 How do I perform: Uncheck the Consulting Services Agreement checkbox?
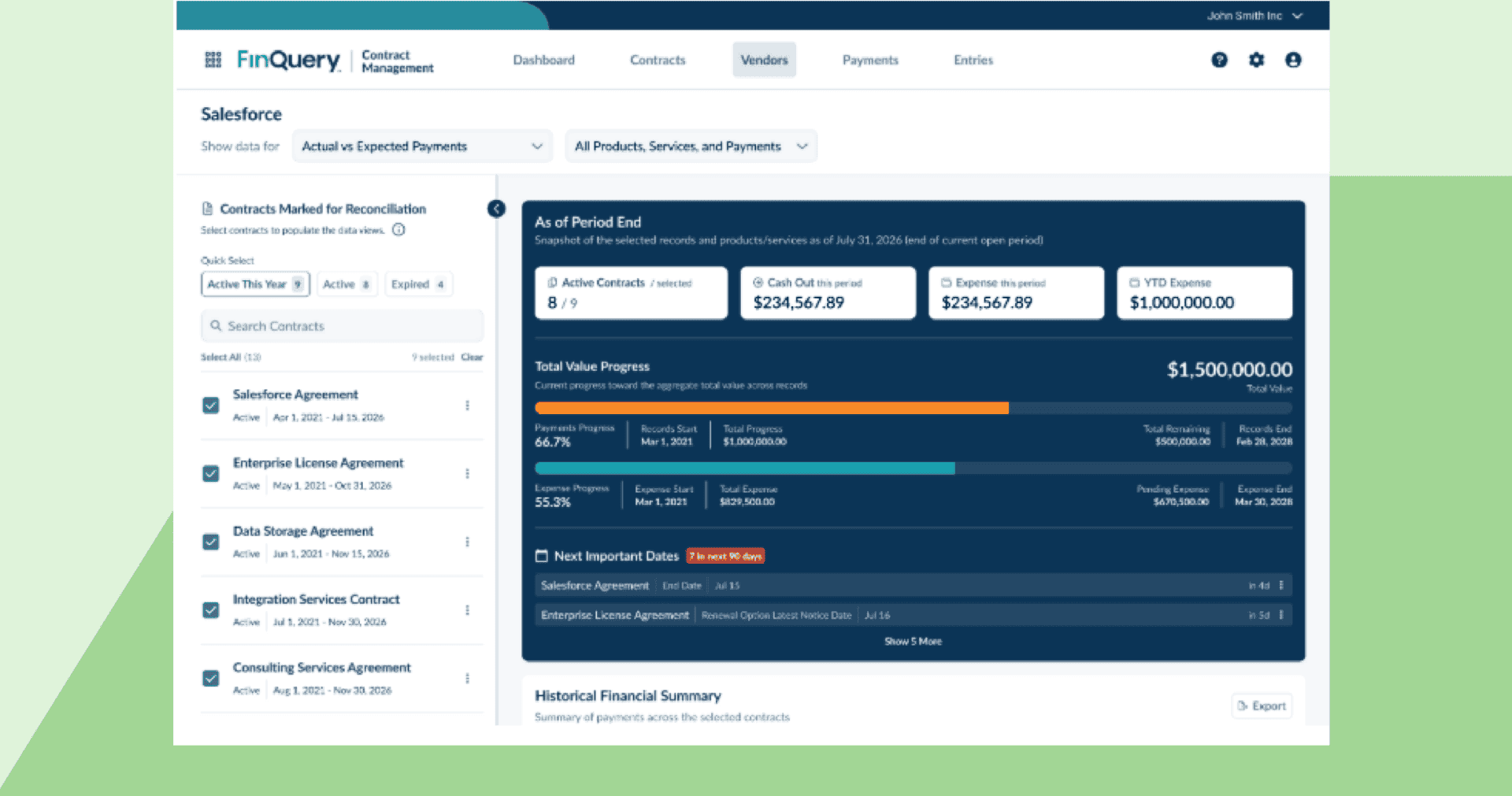tap(210, 678)
